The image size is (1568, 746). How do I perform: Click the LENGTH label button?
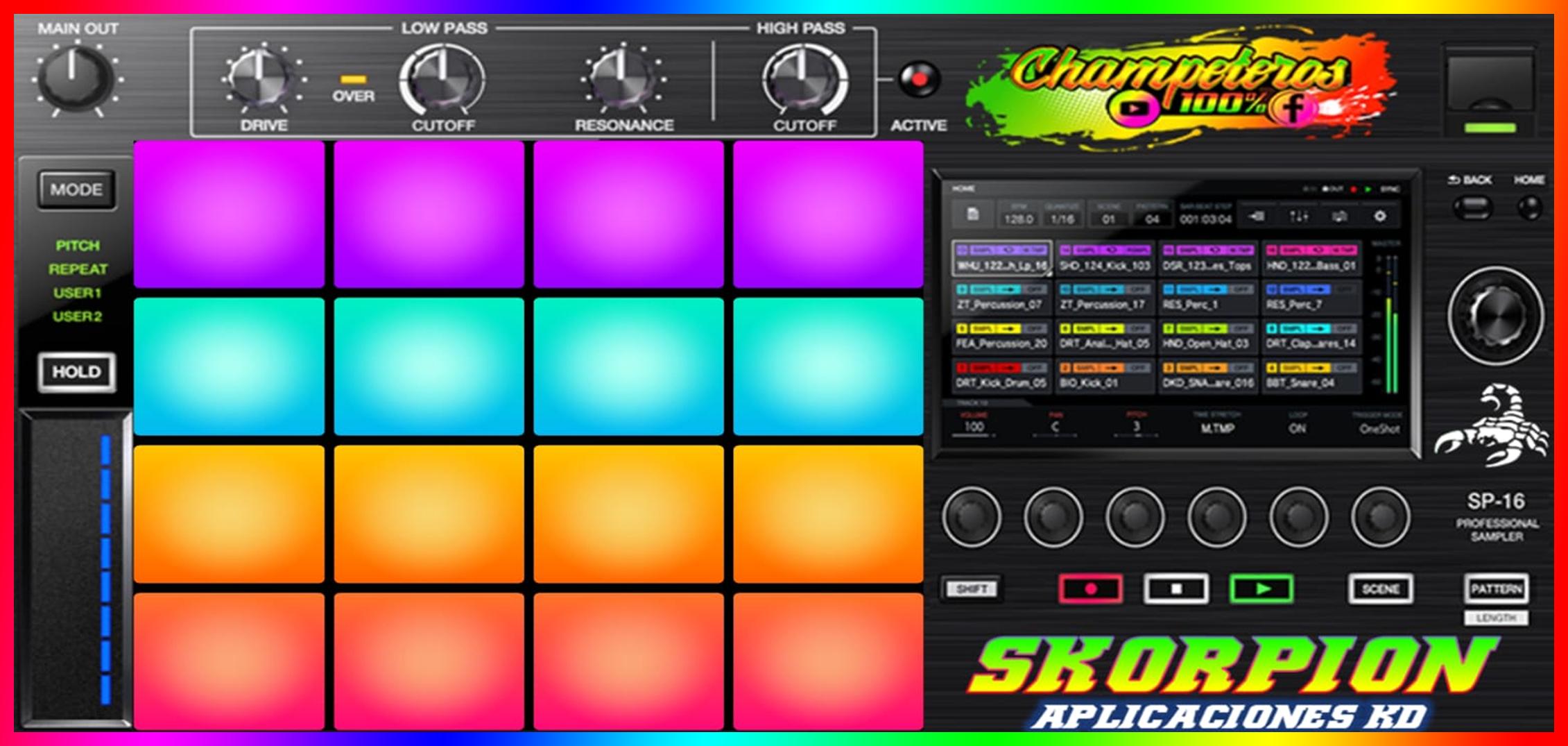coord(1496,618)
